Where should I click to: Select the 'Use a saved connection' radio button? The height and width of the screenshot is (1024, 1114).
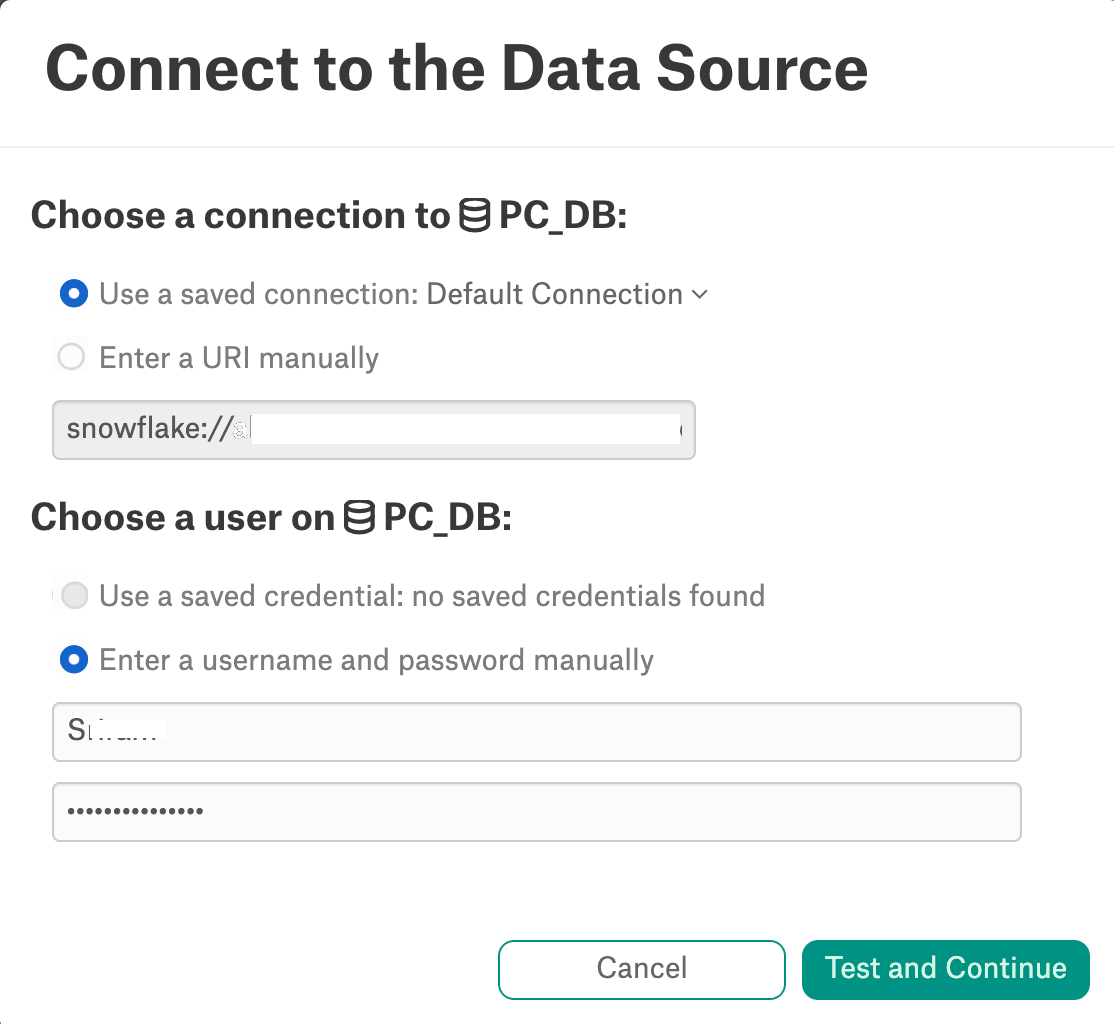coord(74,293)
